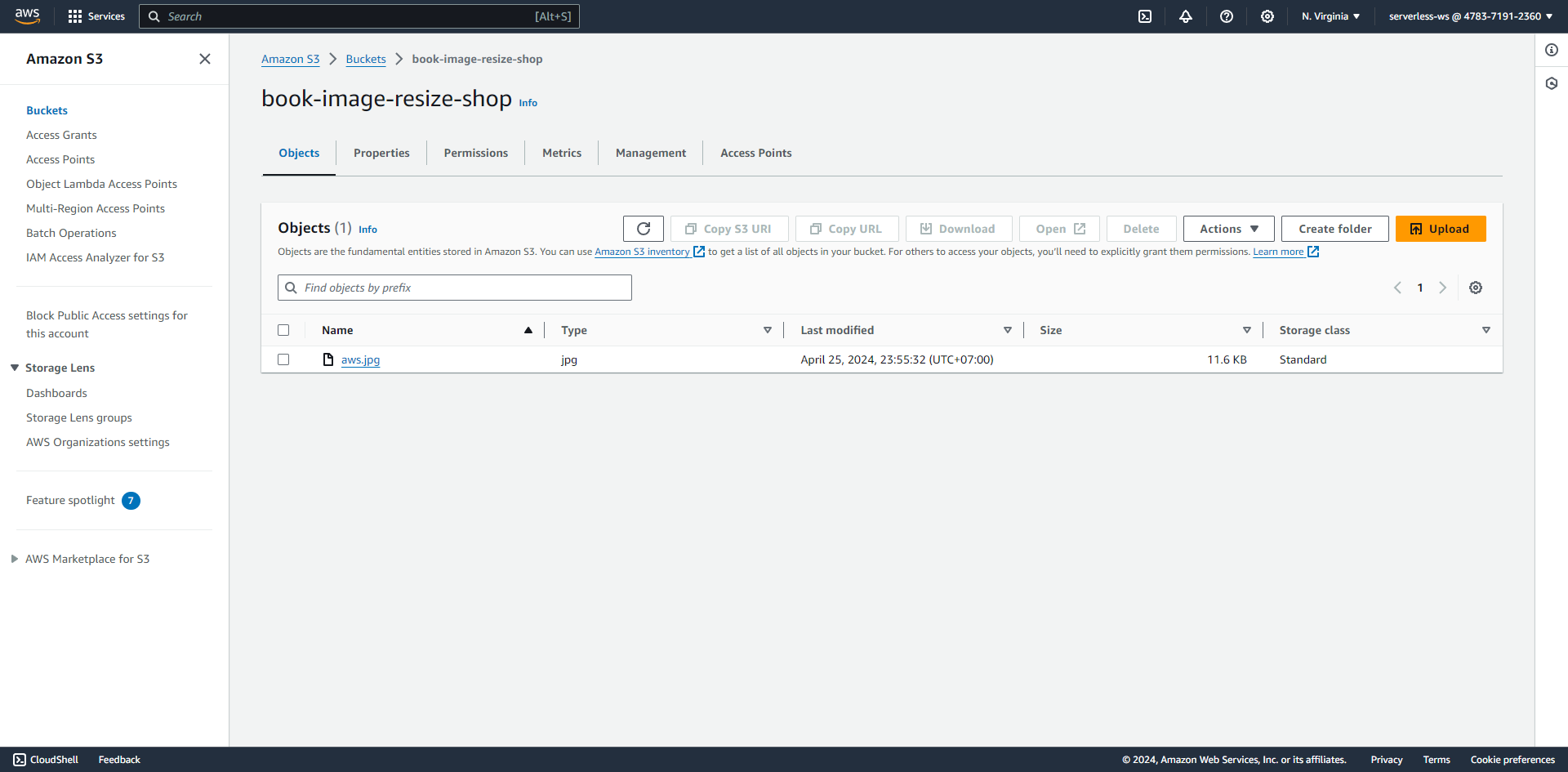The height and width of the screenshot is (772, 1568).
Task: Focus the Find objects by prefix field
Action: pyautogui.click(x=455, y=288)
